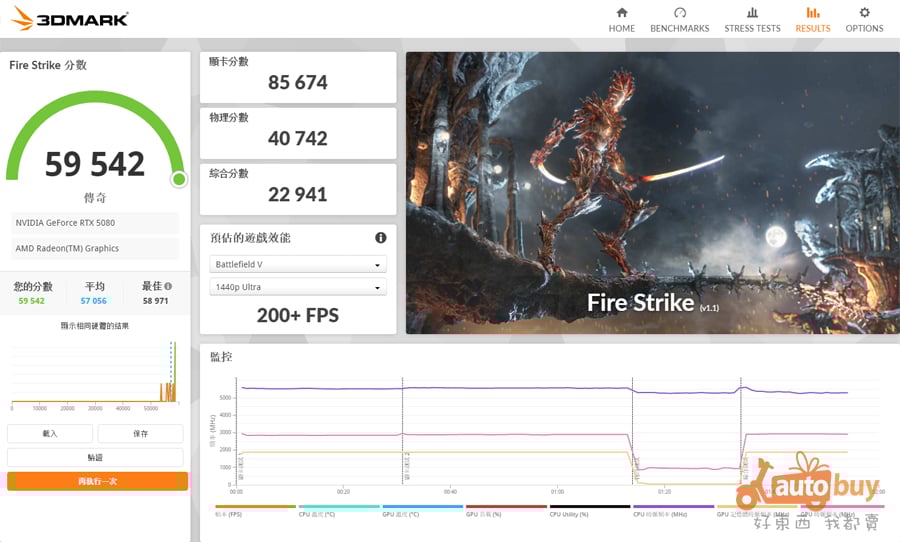
Task: Expand the 1440p Ultra resolution dropdown
Action: pos(298,288)
